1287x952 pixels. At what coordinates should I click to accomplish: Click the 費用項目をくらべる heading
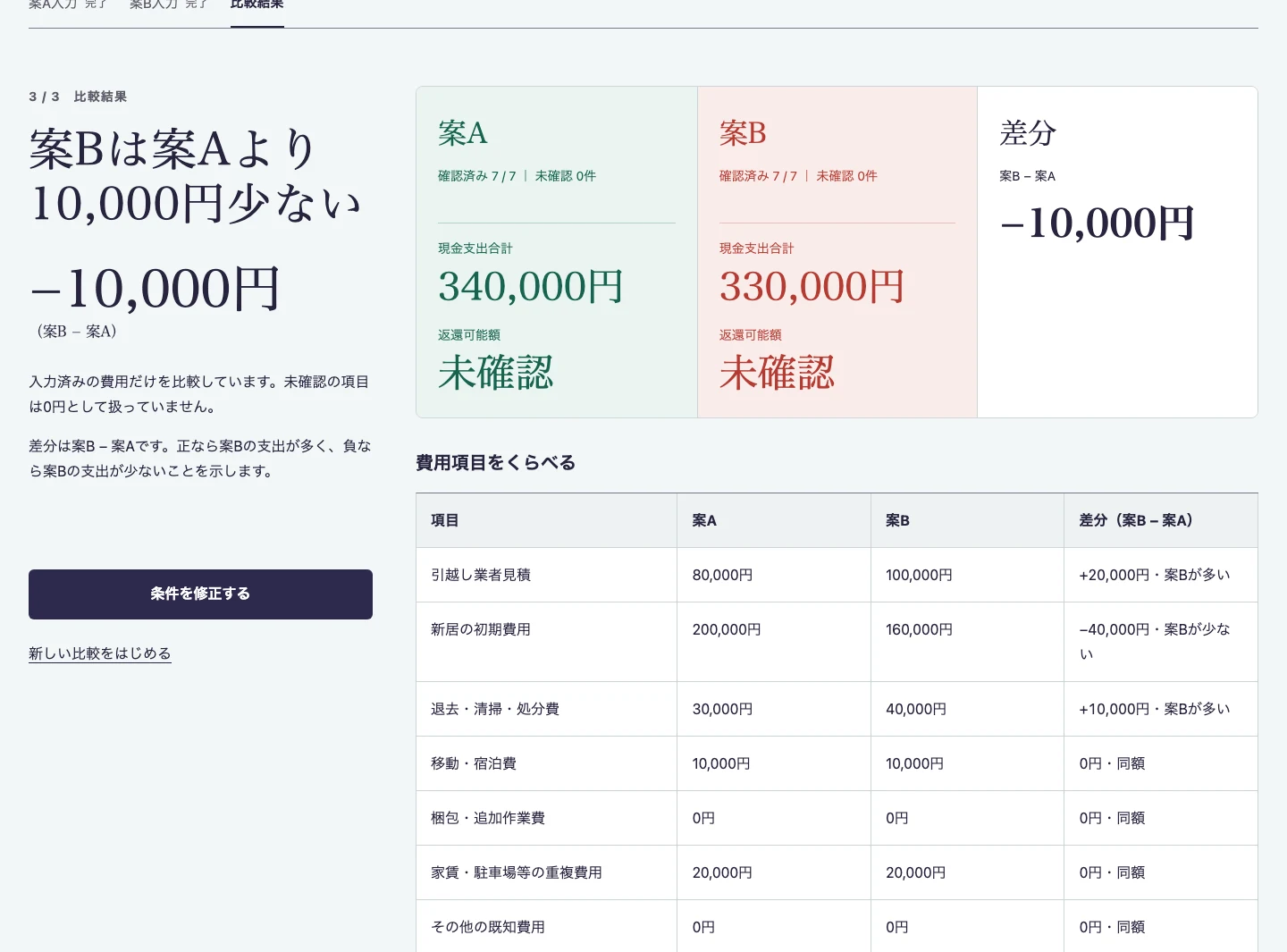pyautogui.click(x=496, y=463)
